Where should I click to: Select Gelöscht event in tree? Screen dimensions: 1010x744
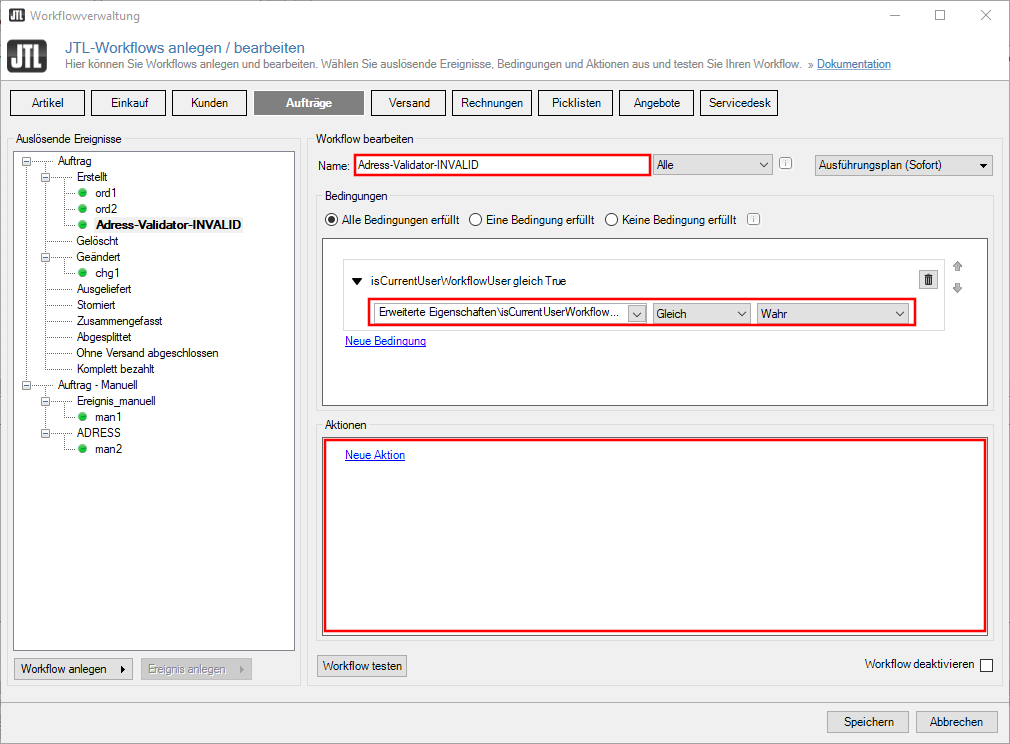(97, 241)
